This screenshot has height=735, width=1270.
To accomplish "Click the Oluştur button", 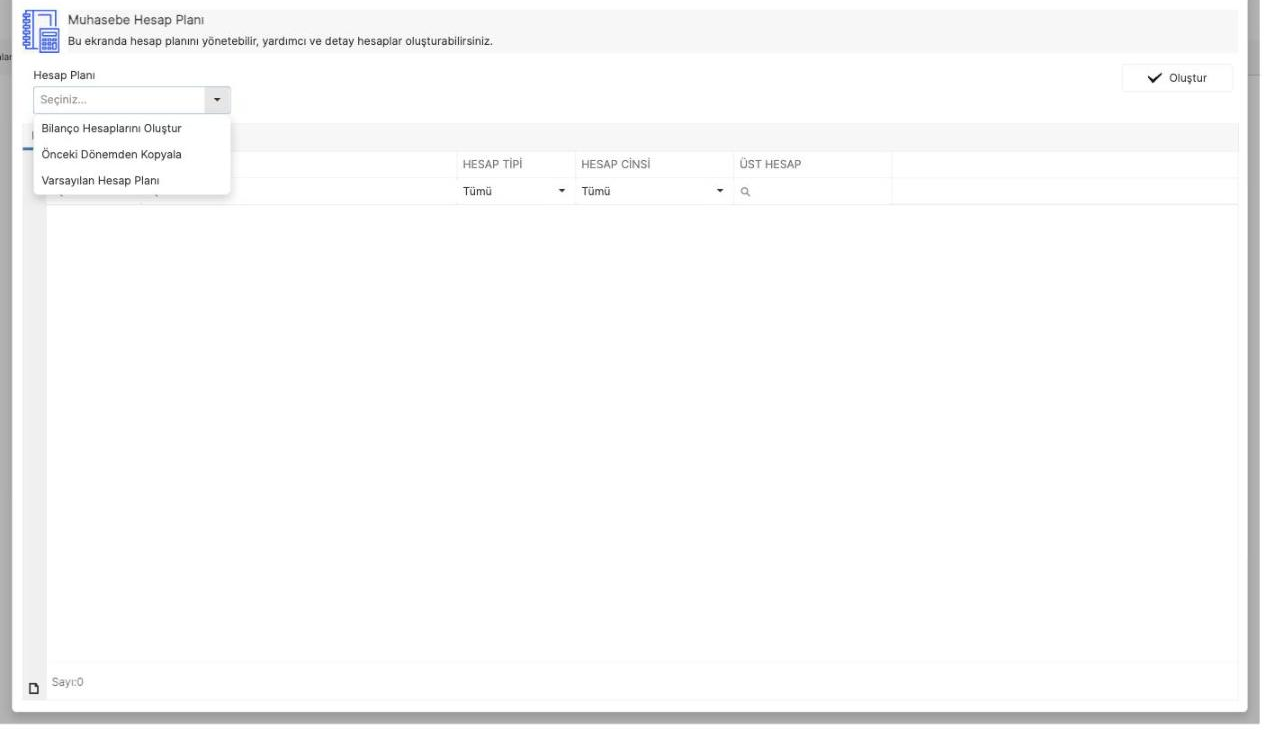I will (x=1177, y=78).
